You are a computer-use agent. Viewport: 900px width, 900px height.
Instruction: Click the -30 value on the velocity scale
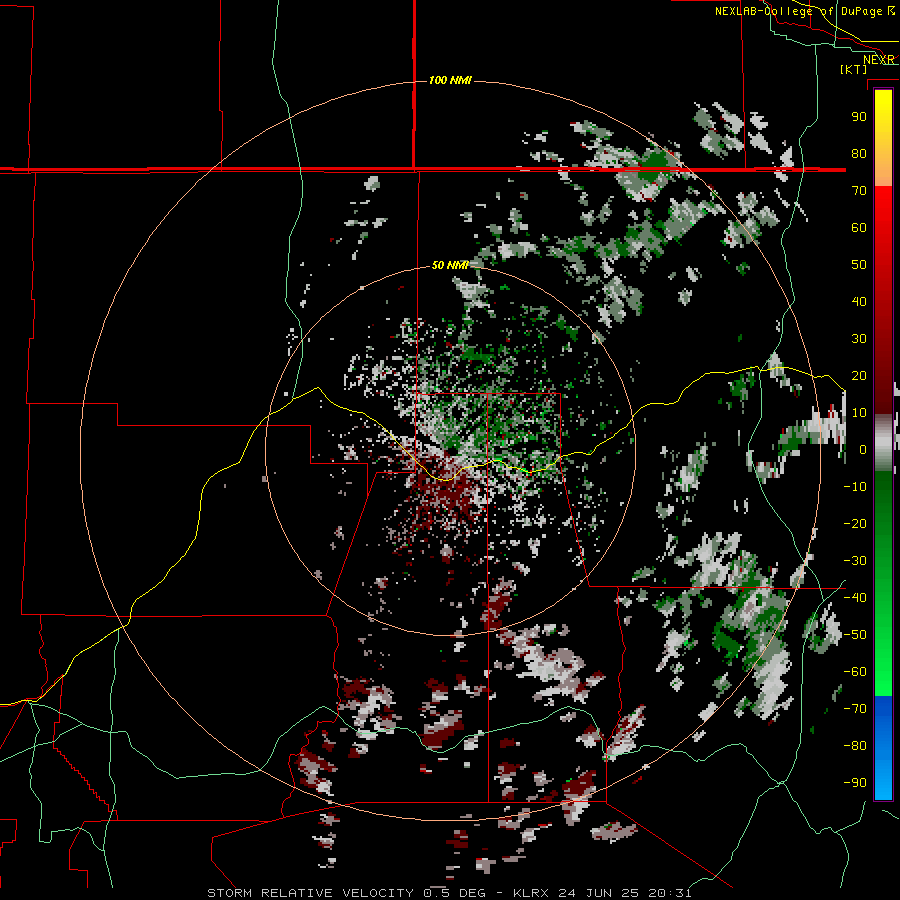pos(855,561)
